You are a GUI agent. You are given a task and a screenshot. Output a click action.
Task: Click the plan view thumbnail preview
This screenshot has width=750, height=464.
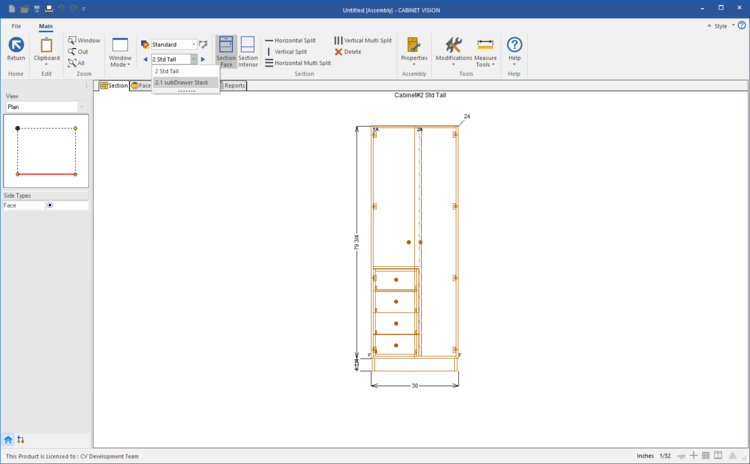click(x=46, y=151)
